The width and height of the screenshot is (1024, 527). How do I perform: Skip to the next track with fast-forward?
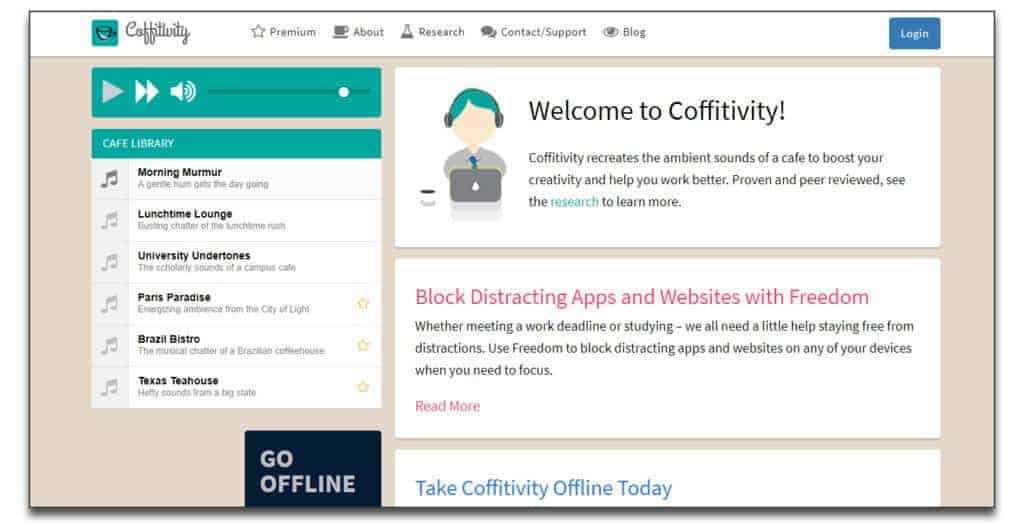[x=147, y=92]
